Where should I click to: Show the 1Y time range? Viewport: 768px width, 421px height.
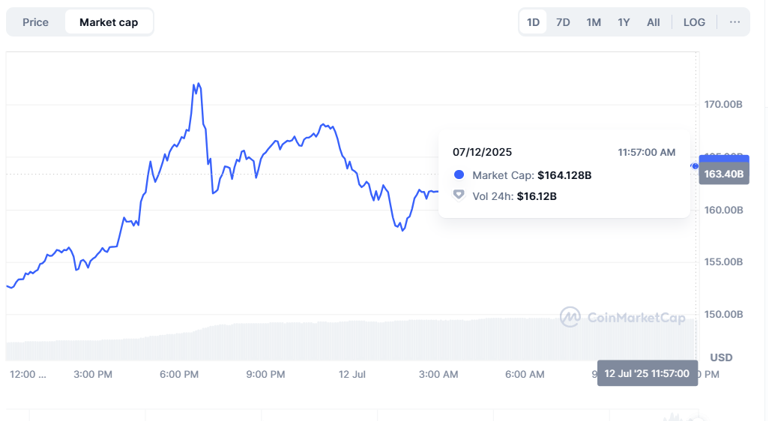pos(624,22)
